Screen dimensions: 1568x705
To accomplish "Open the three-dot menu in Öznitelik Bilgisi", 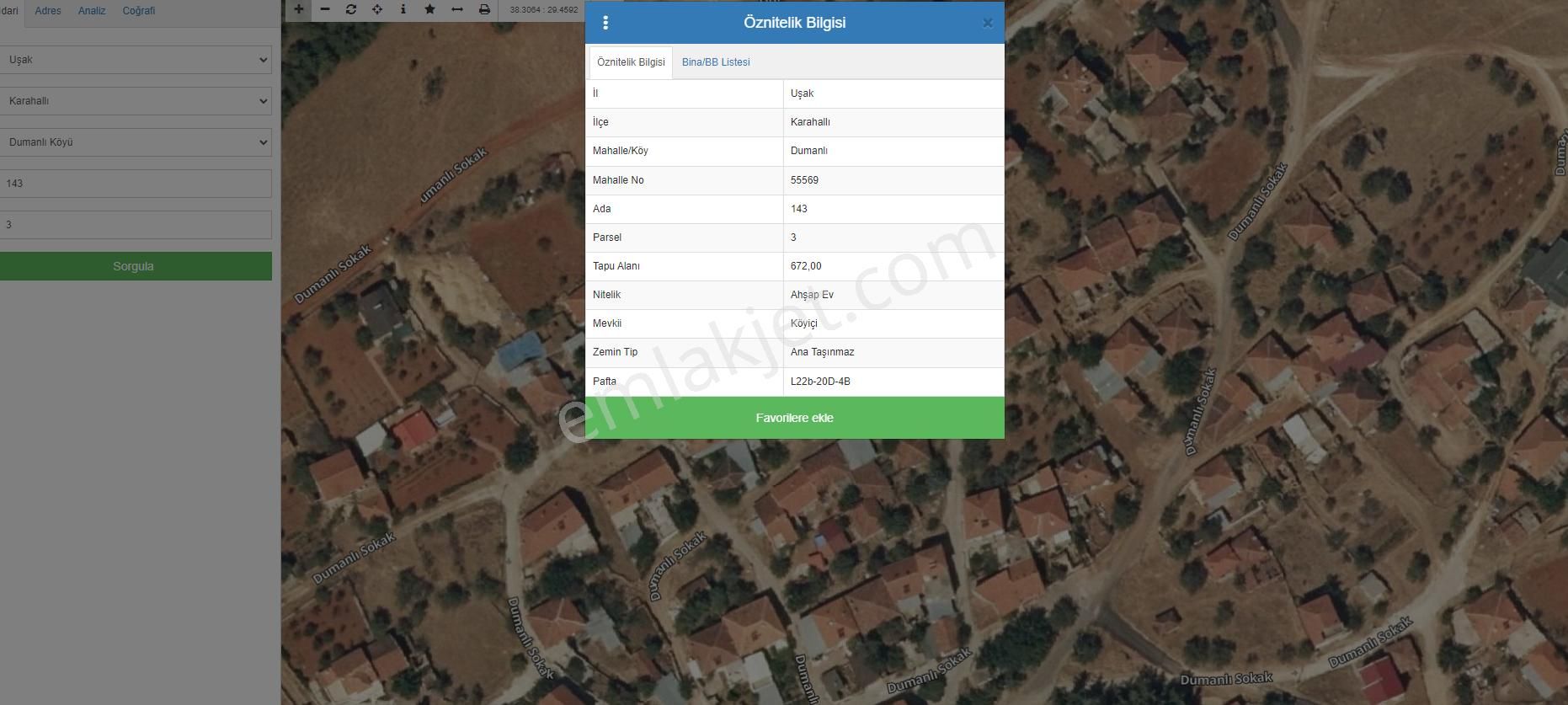I will (x=605, y=23).
